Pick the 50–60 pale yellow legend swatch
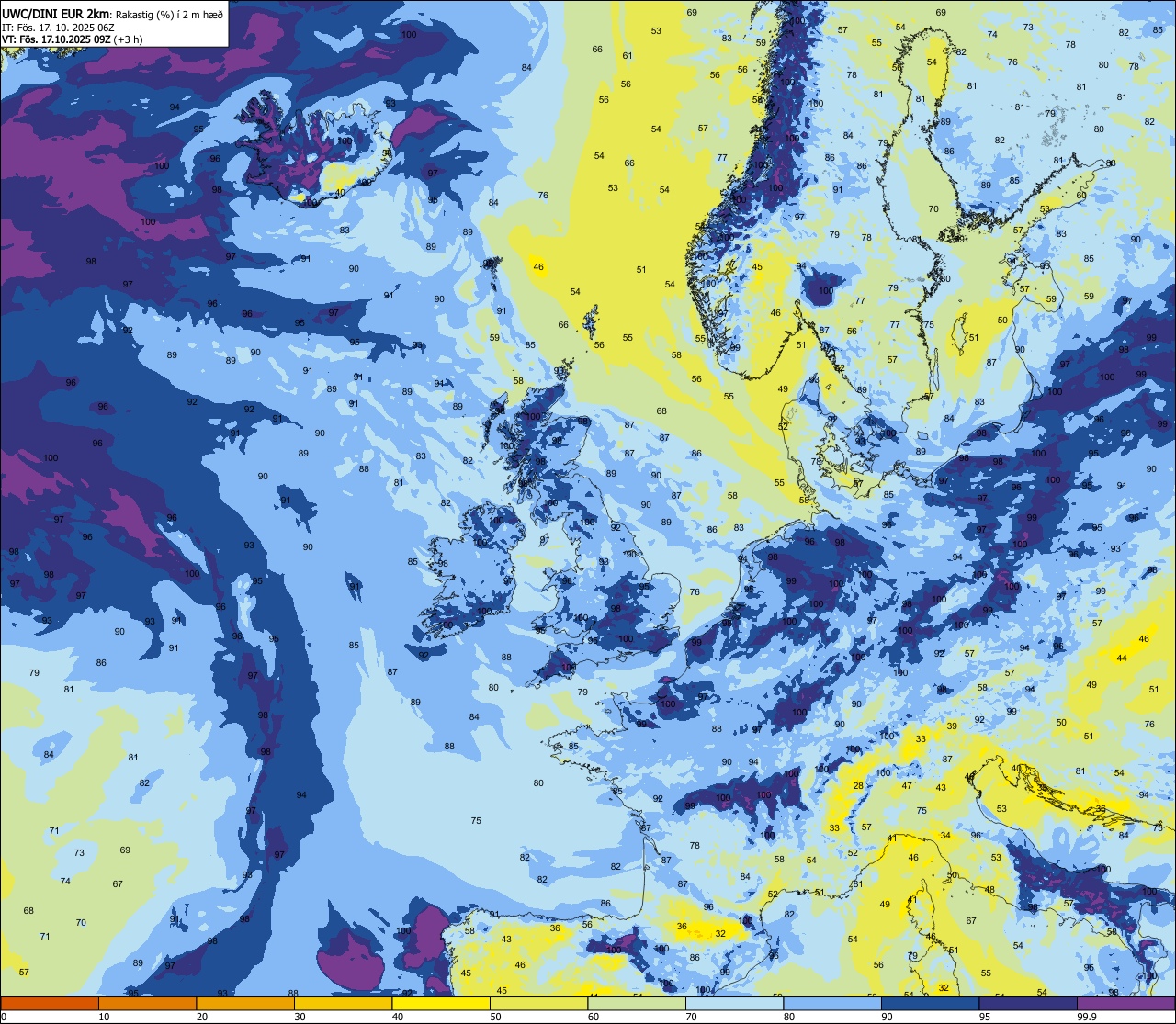Viewport: 1176px width, 1024px height. pos(538,1003)
